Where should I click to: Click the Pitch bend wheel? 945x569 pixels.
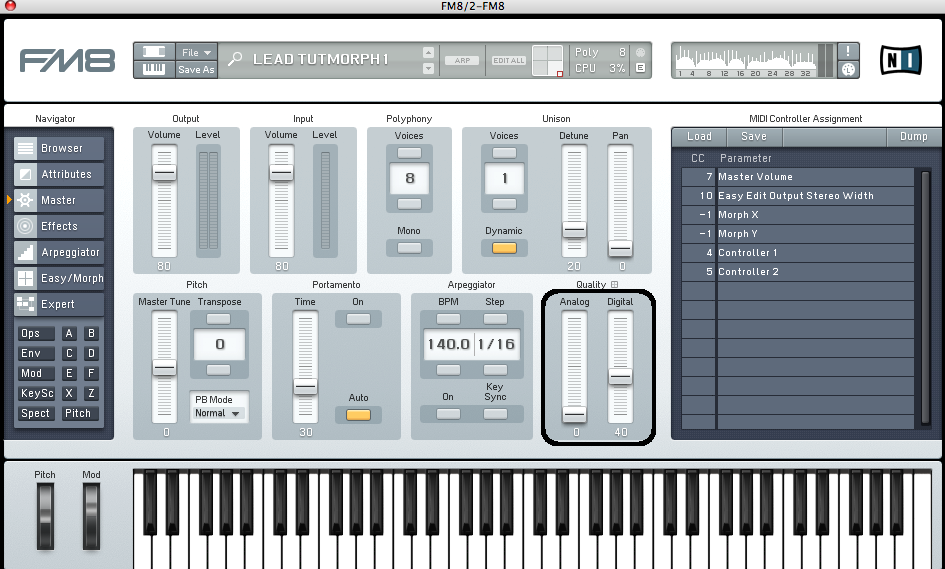pyautogui.click(x=45, y=517)
